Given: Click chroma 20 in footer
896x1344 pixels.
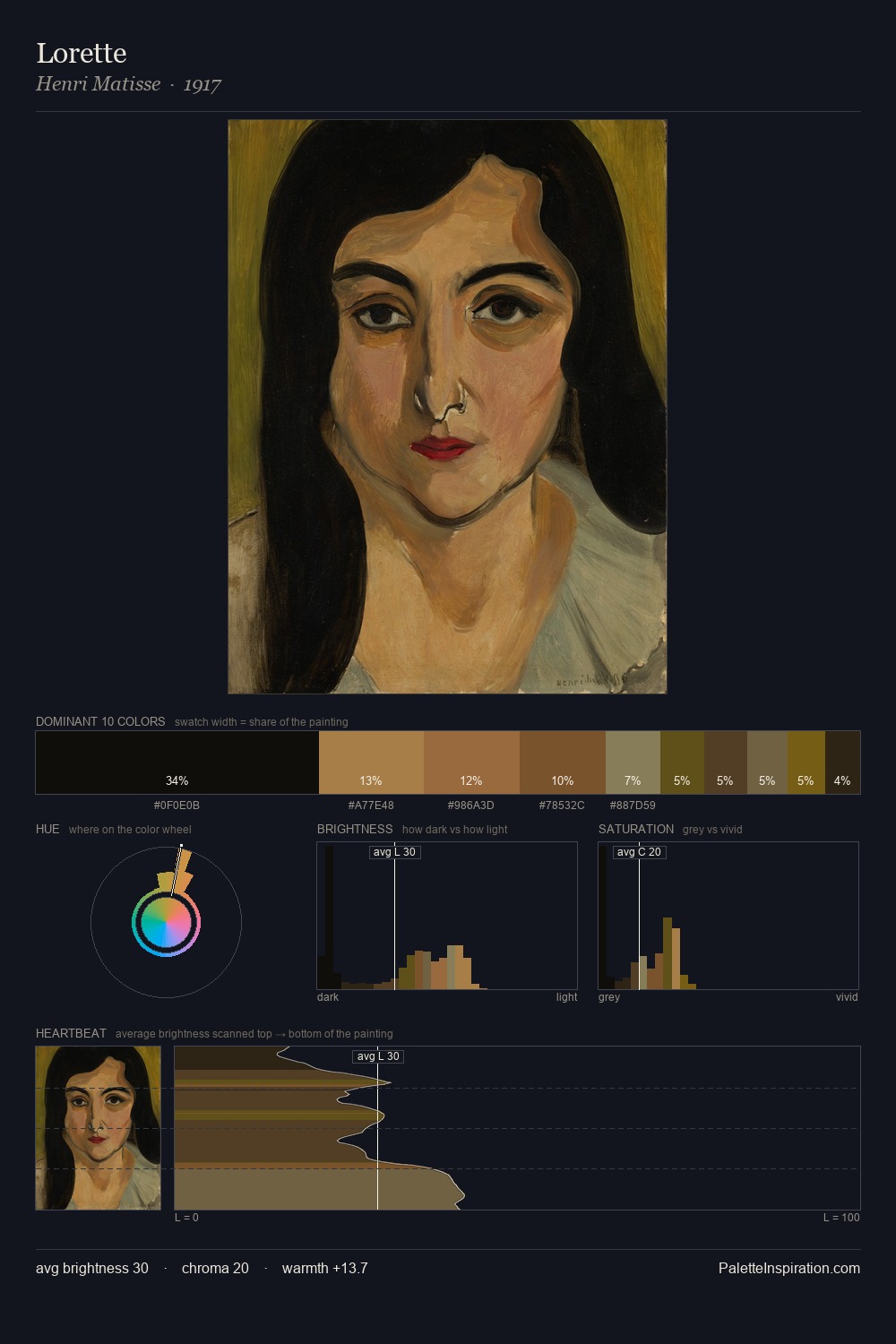Looking at the screenshot, I should (215, 1268).
